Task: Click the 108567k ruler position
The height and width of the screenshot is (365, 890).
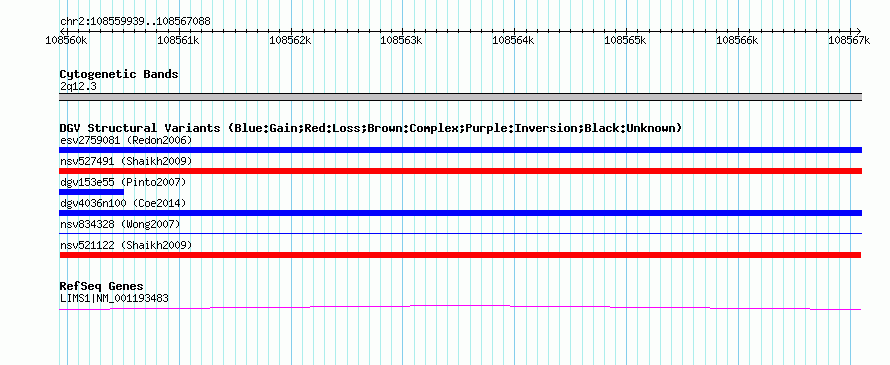Action: [849, 40]
